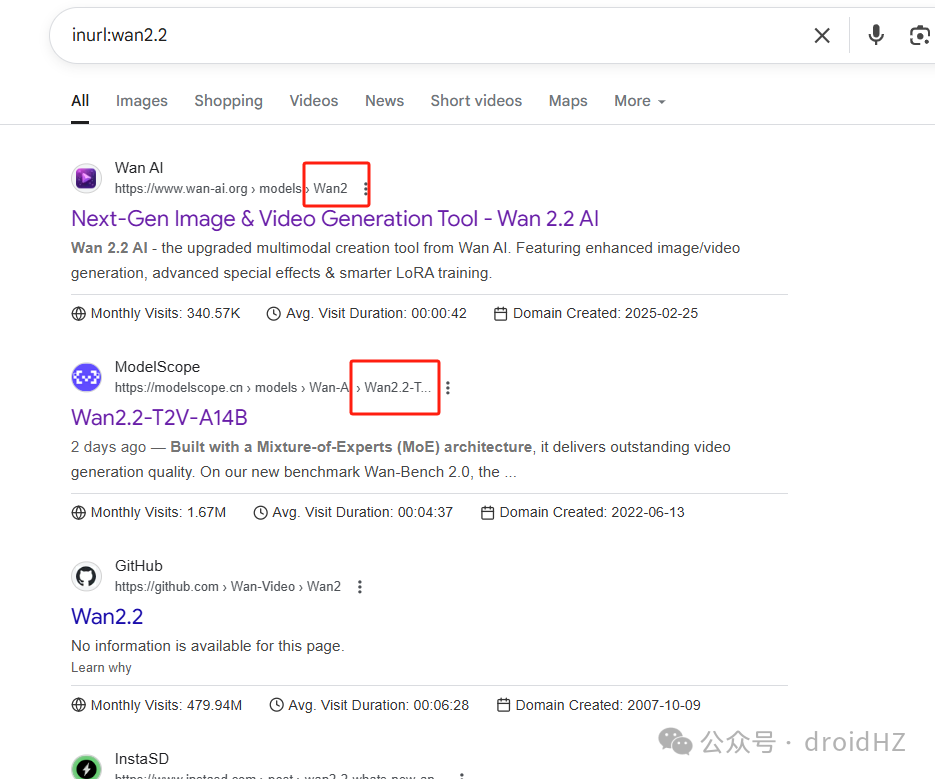Open the three-dot menu beside Wan AI result
This screenshot has width=935, height=779.
(366, 188)
